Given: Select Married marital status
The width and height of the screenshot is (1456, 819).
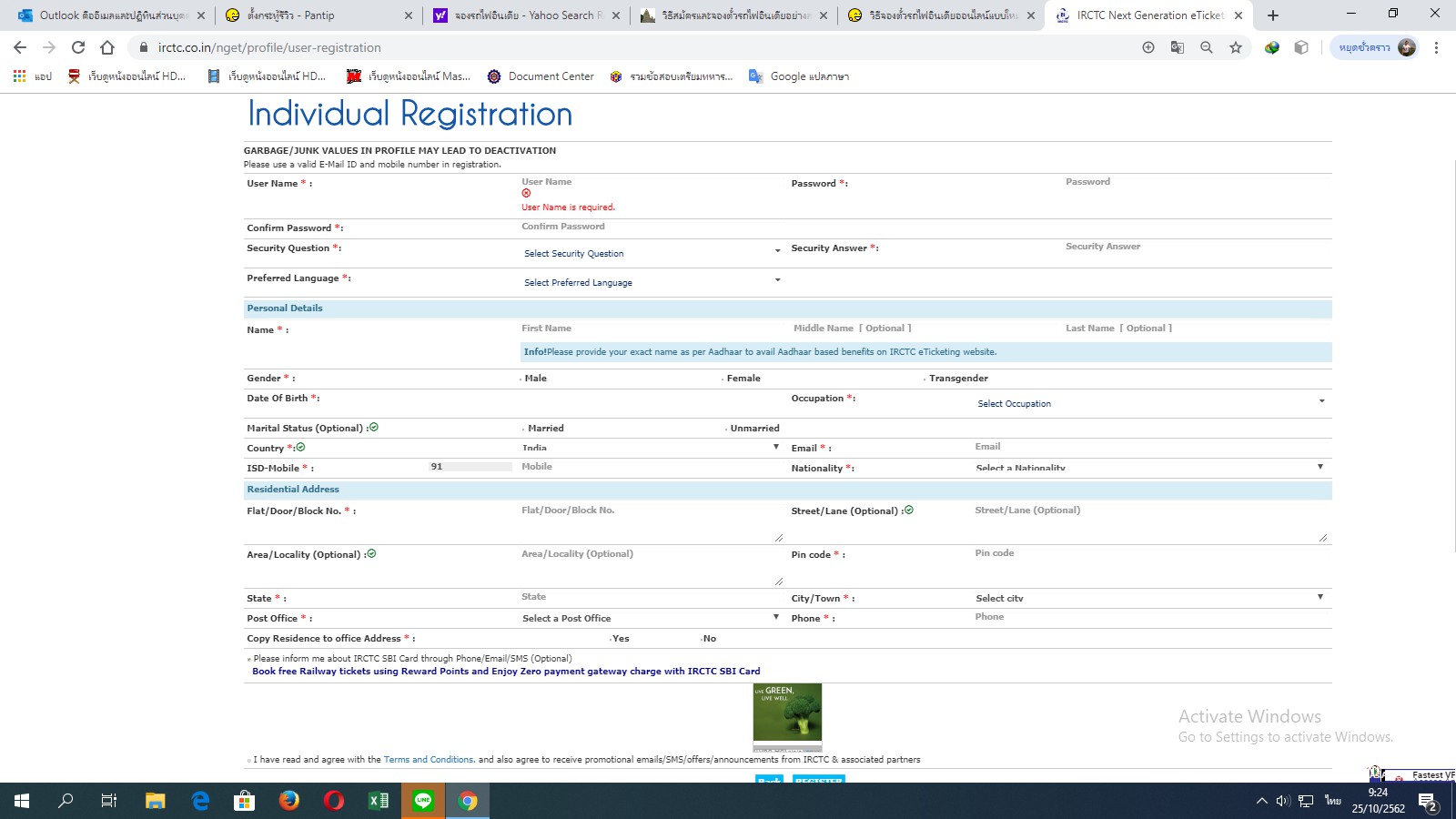Looking at the screenshot, I should point(524,429).
